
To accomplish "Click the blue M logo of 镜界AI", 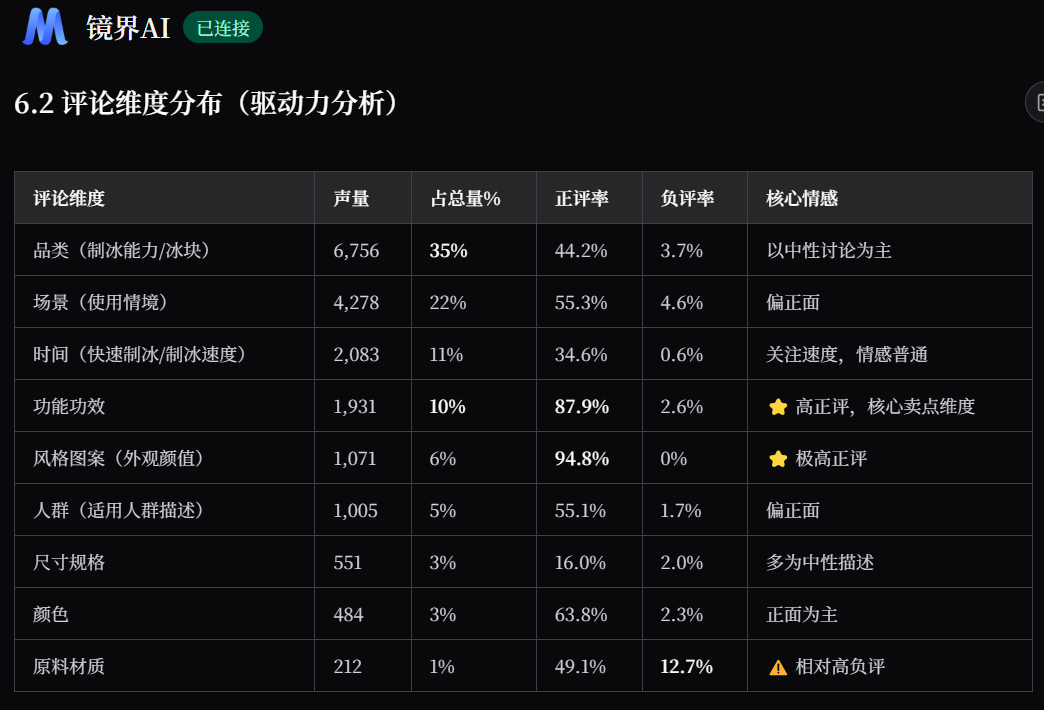I will click(45, 27).
